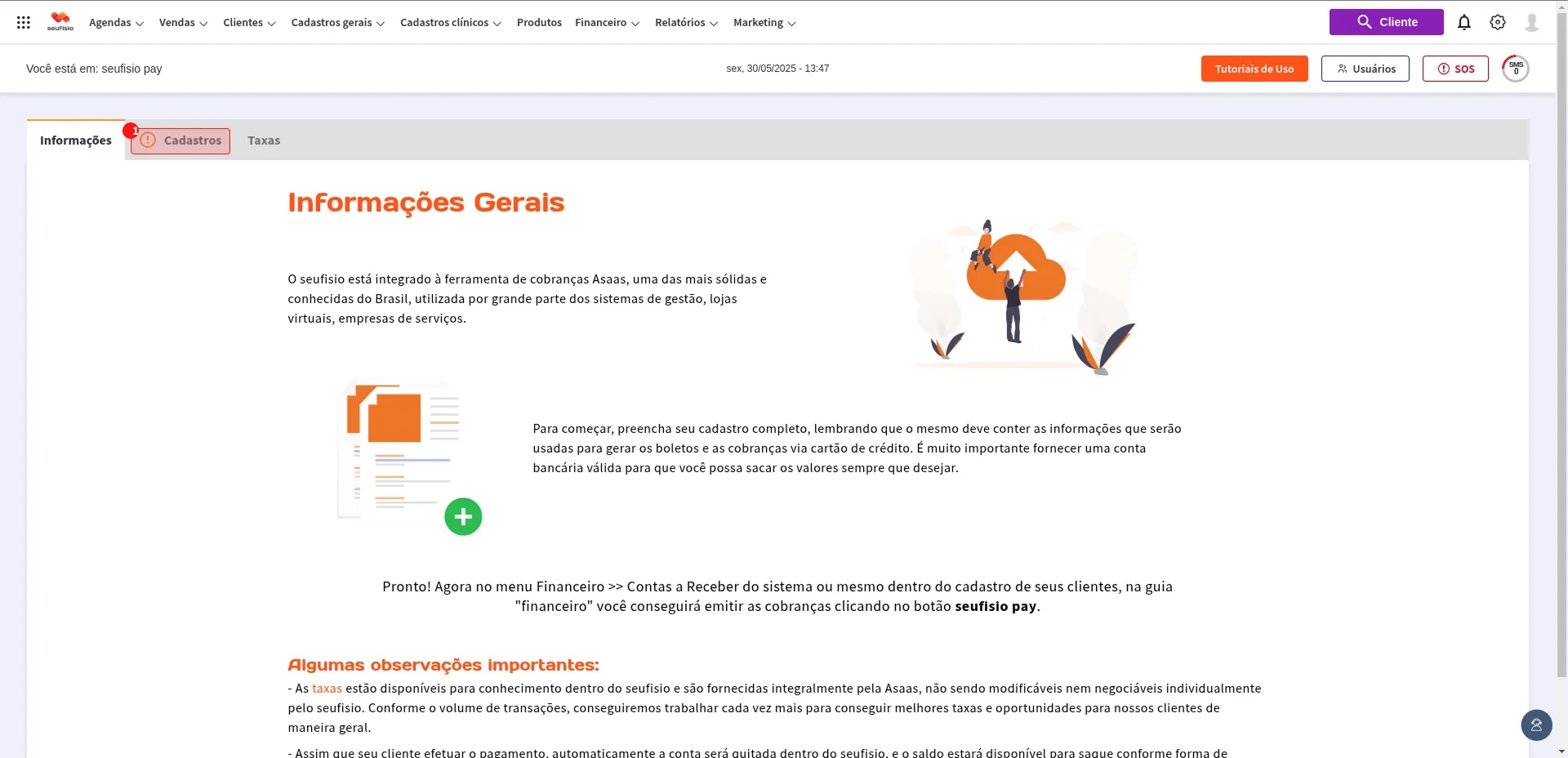Open the Produtos menu item
Screen dimensions: 1568x758
[x=539, y=23]
